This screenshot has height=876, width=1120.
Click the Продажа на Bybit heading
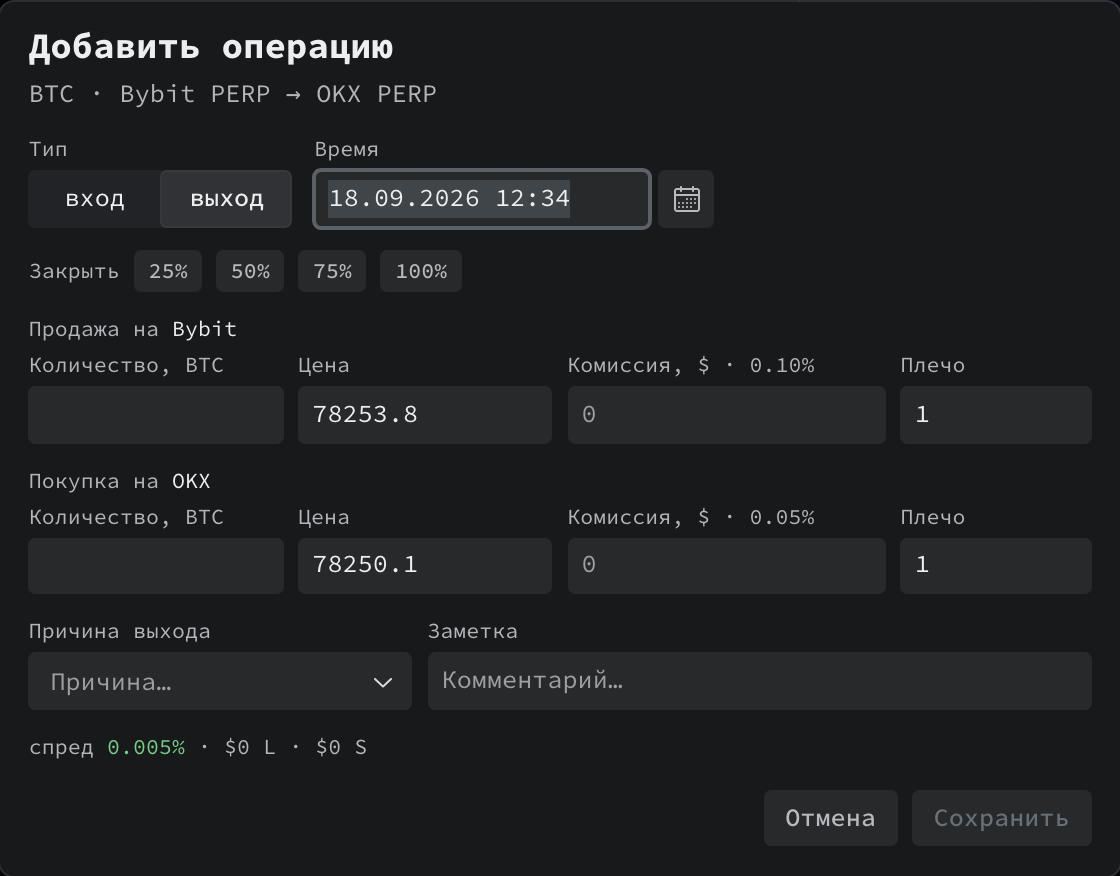(133, 329)
